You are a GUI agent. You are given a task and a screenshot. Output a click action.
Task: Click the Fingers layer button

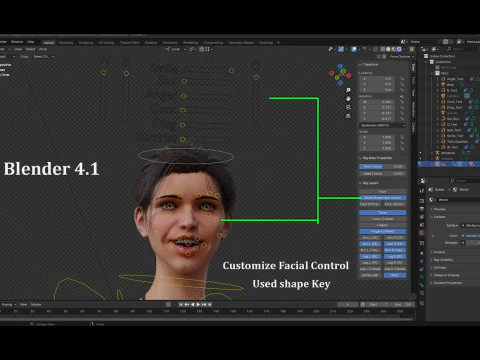coord(383,225)
